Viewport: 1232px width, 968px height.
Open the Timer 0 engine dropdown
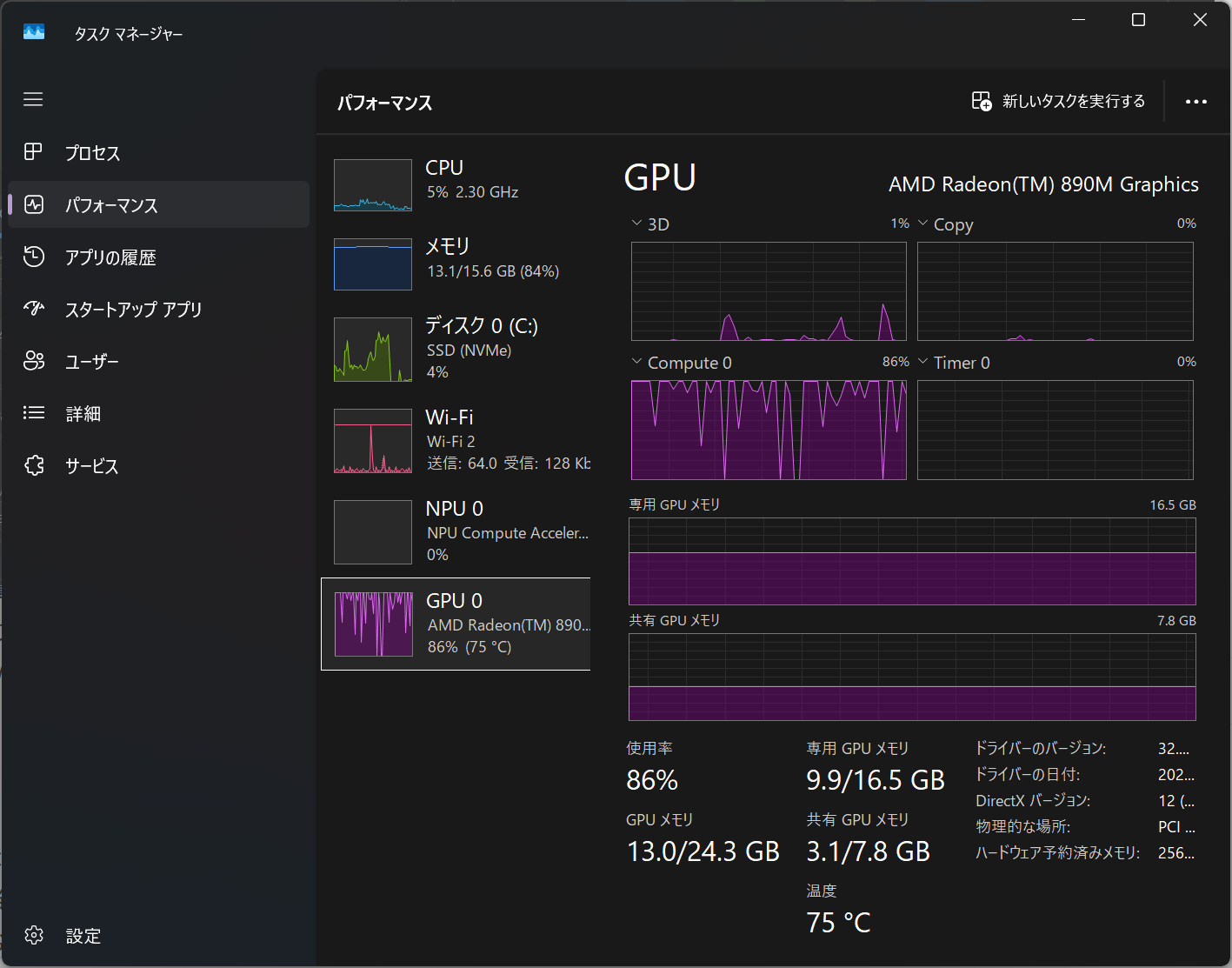click(923, 362)
